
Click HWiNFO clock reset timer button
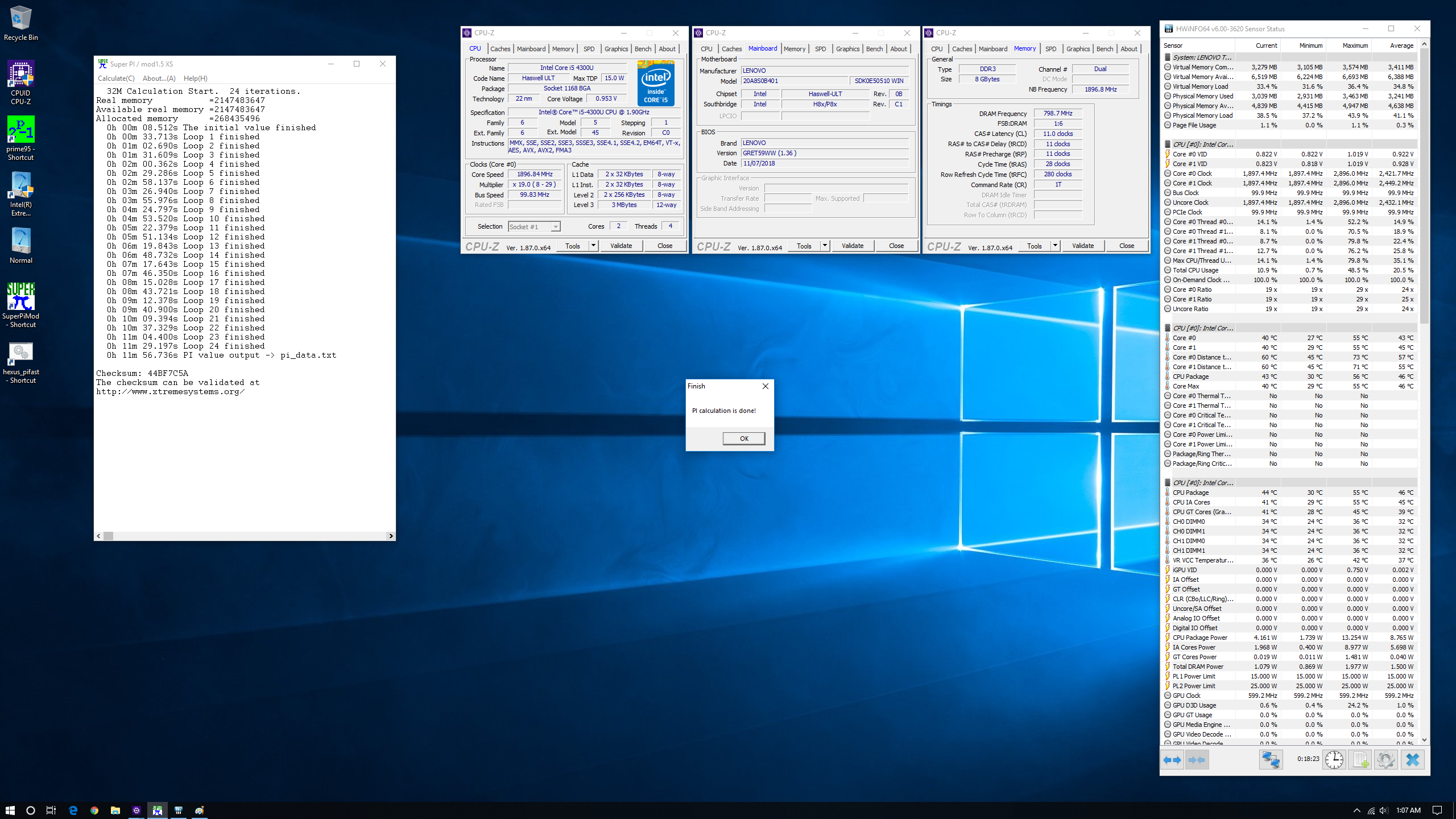[1334, 760]
